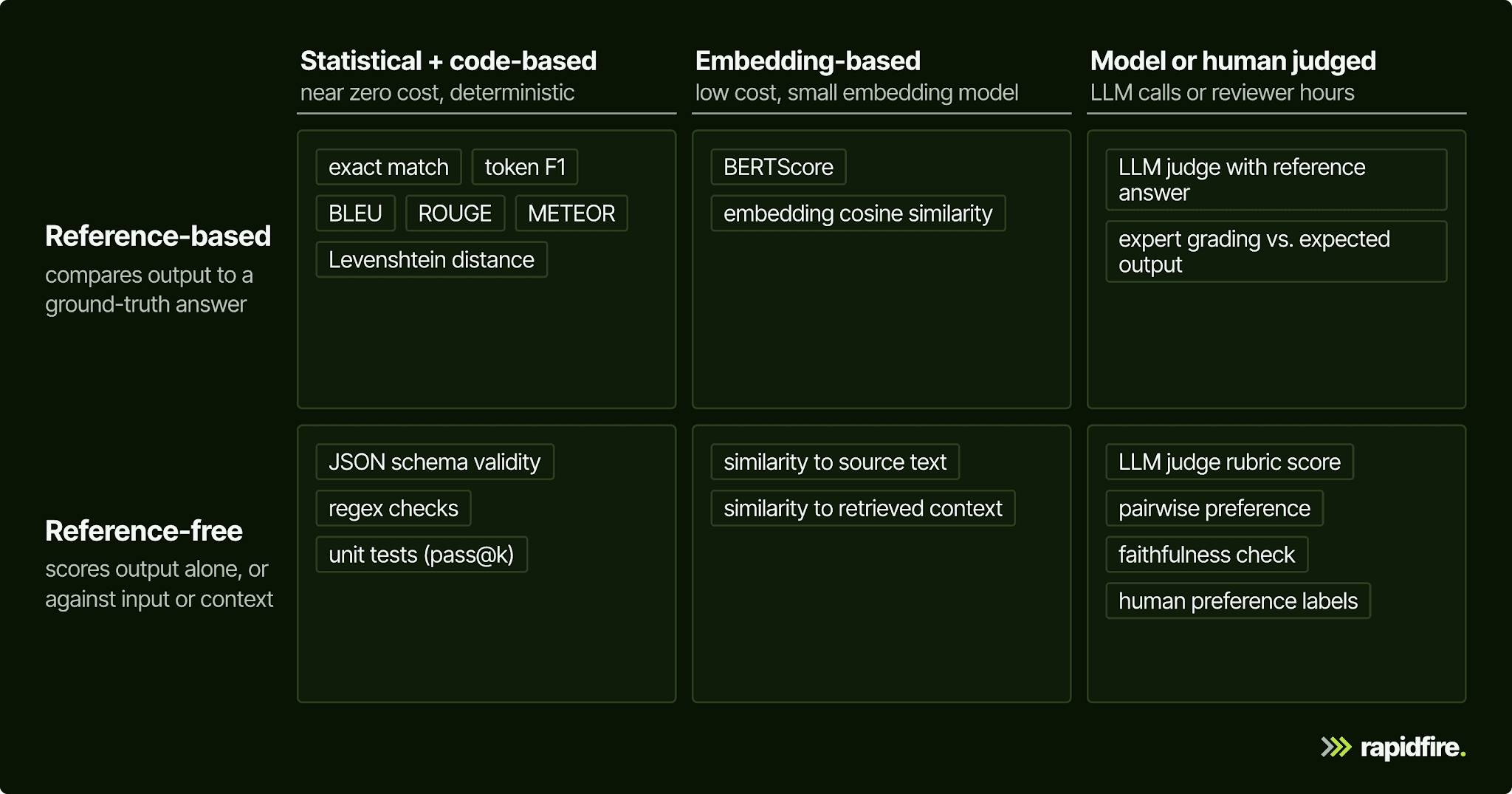This screenshot has height=794, width=1512.
Task: Choose the ROUGE metric tag
Action: click(x=455, y=213)
